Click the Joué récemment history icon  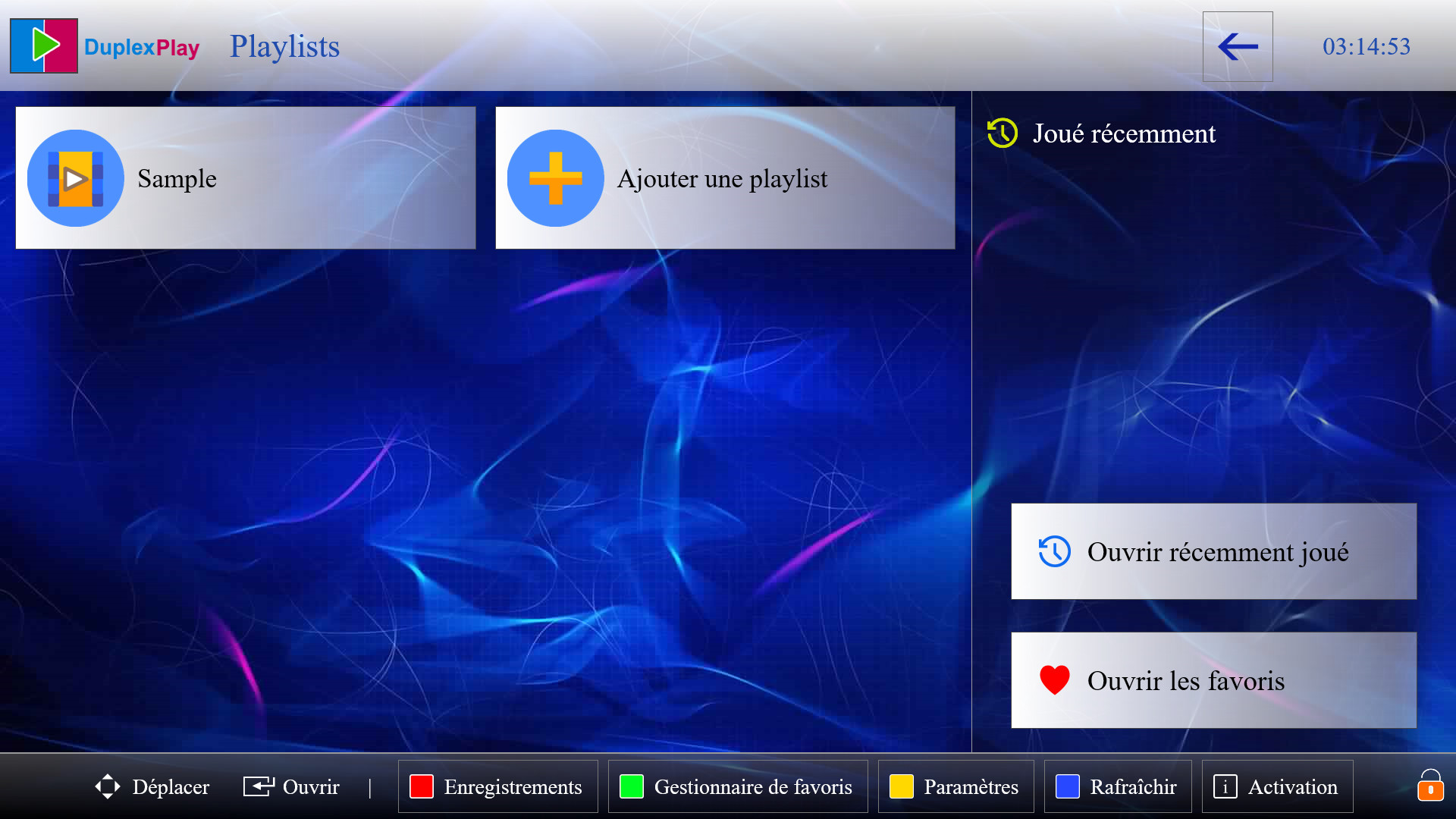pyautogui.click(x=1003, y=133)
